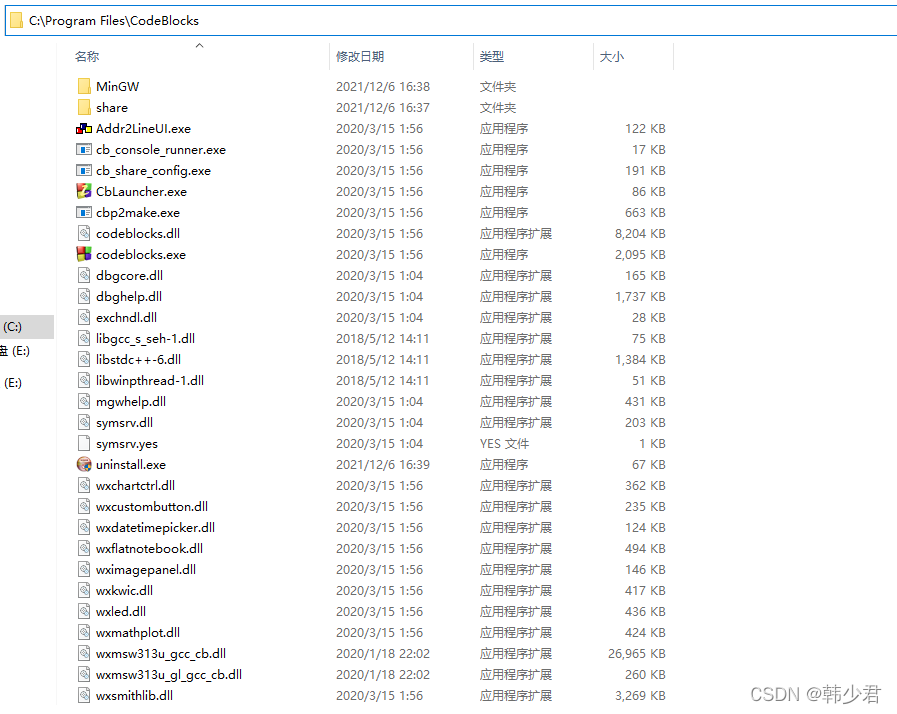Image resolution: width=897 pixels, height=714 pixels.
Task: Select the wxmathplot.dll file name
Action: 138,632
